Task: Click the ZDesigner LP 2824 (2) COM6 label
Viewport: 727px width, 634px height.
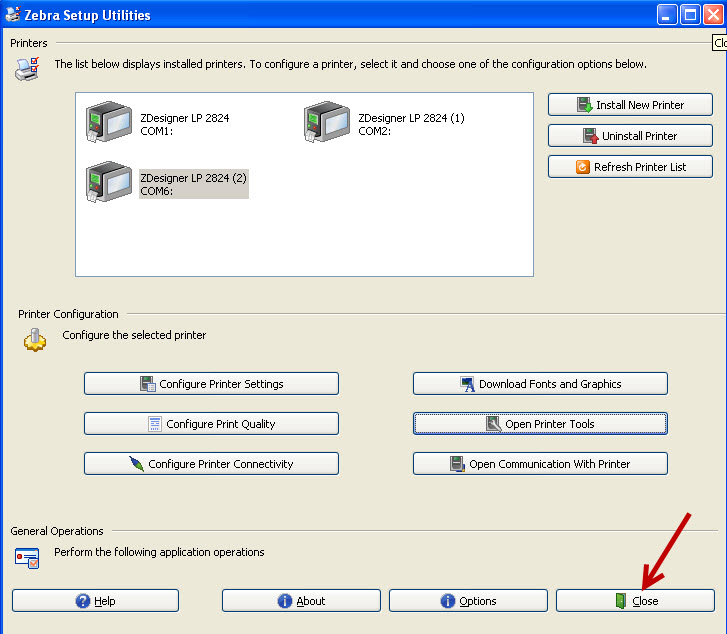Action: pos(193,184)
